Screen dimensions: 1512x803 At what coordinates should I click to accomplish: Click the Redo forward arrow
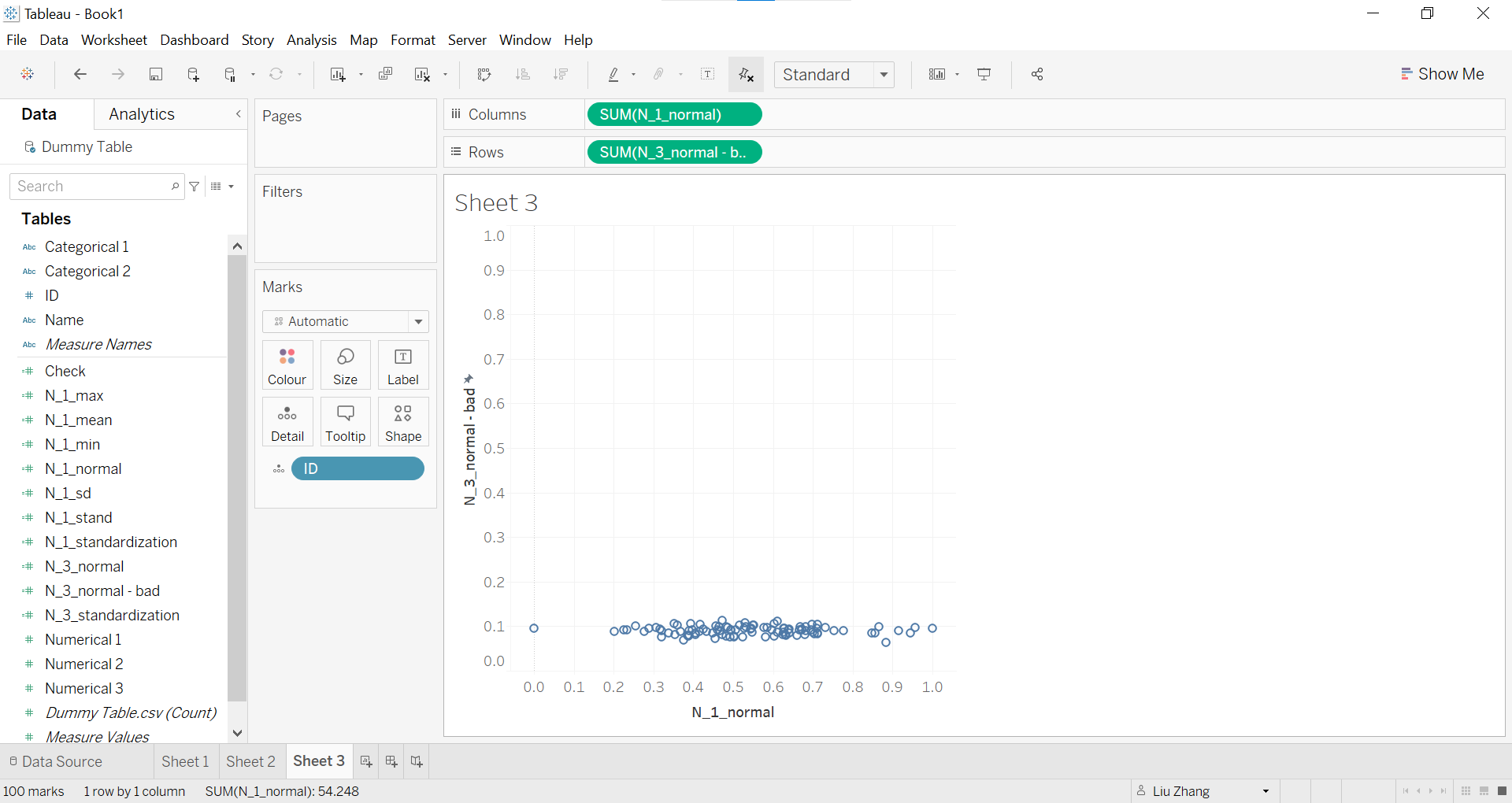coord(118,74)
